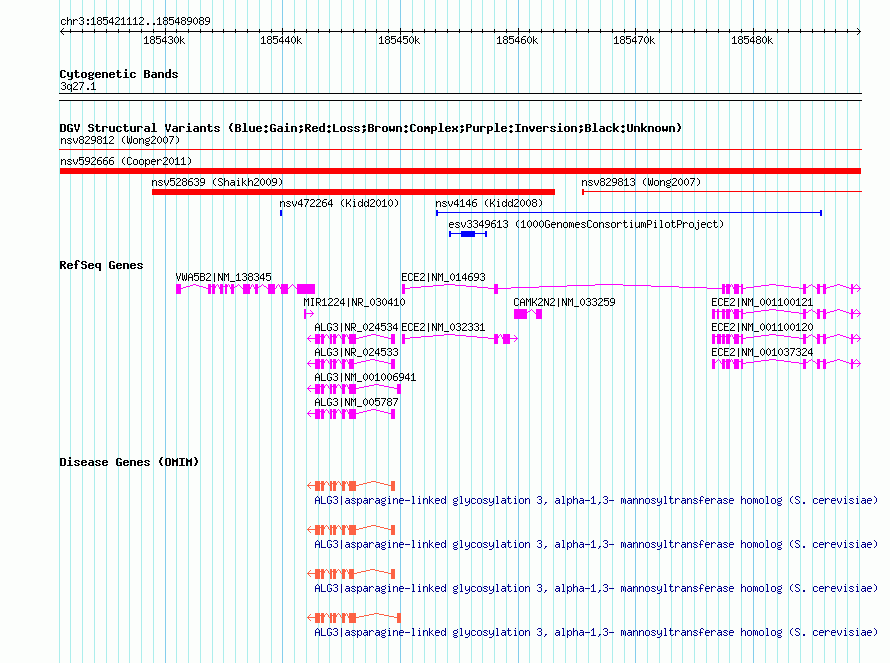Select the CAMK2N2 magenta exon glyph
The image size is (890, 663).
pyautogui.click(x=528, y=314)
